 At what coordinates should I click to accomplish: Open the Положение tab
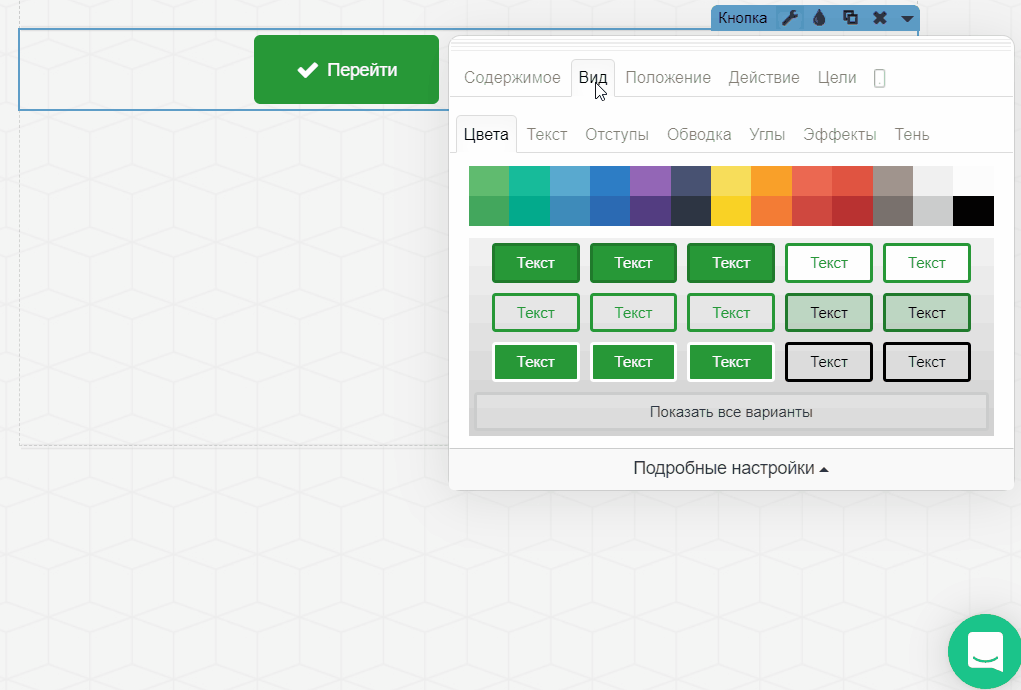coord(668,78)
